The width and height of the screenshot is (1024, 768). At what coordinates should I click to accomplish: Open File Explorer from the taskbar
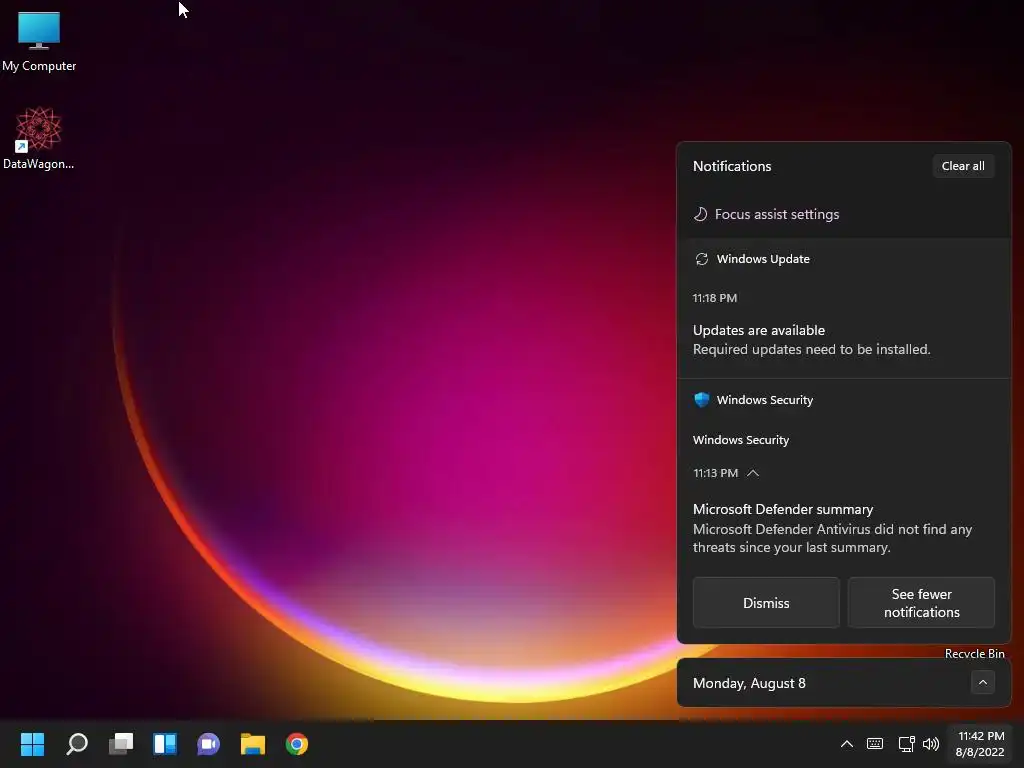pos(253,743)
